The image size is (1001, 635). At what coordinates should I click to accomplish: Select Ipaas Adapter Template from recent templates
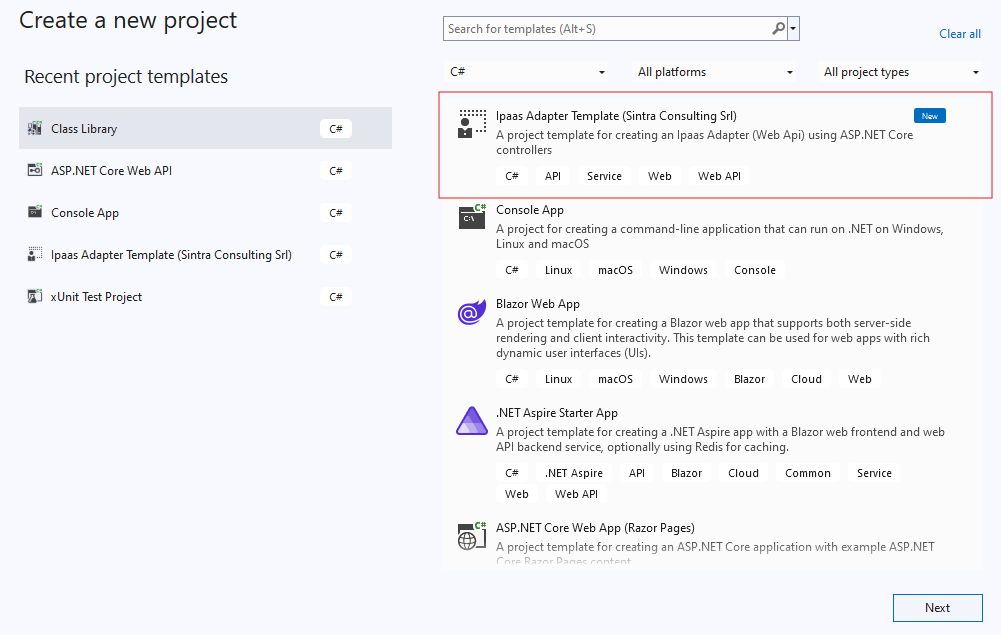[171, 254]
